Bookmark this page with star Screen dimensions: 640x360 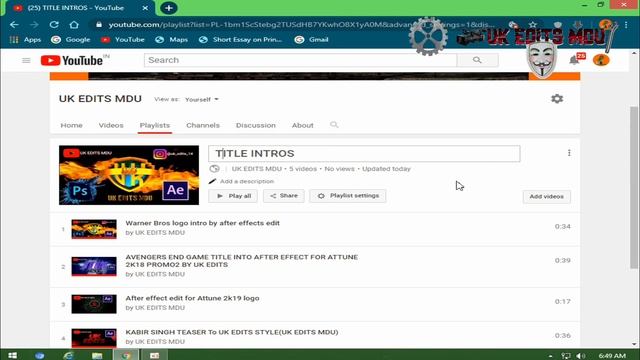pos(533,24)
